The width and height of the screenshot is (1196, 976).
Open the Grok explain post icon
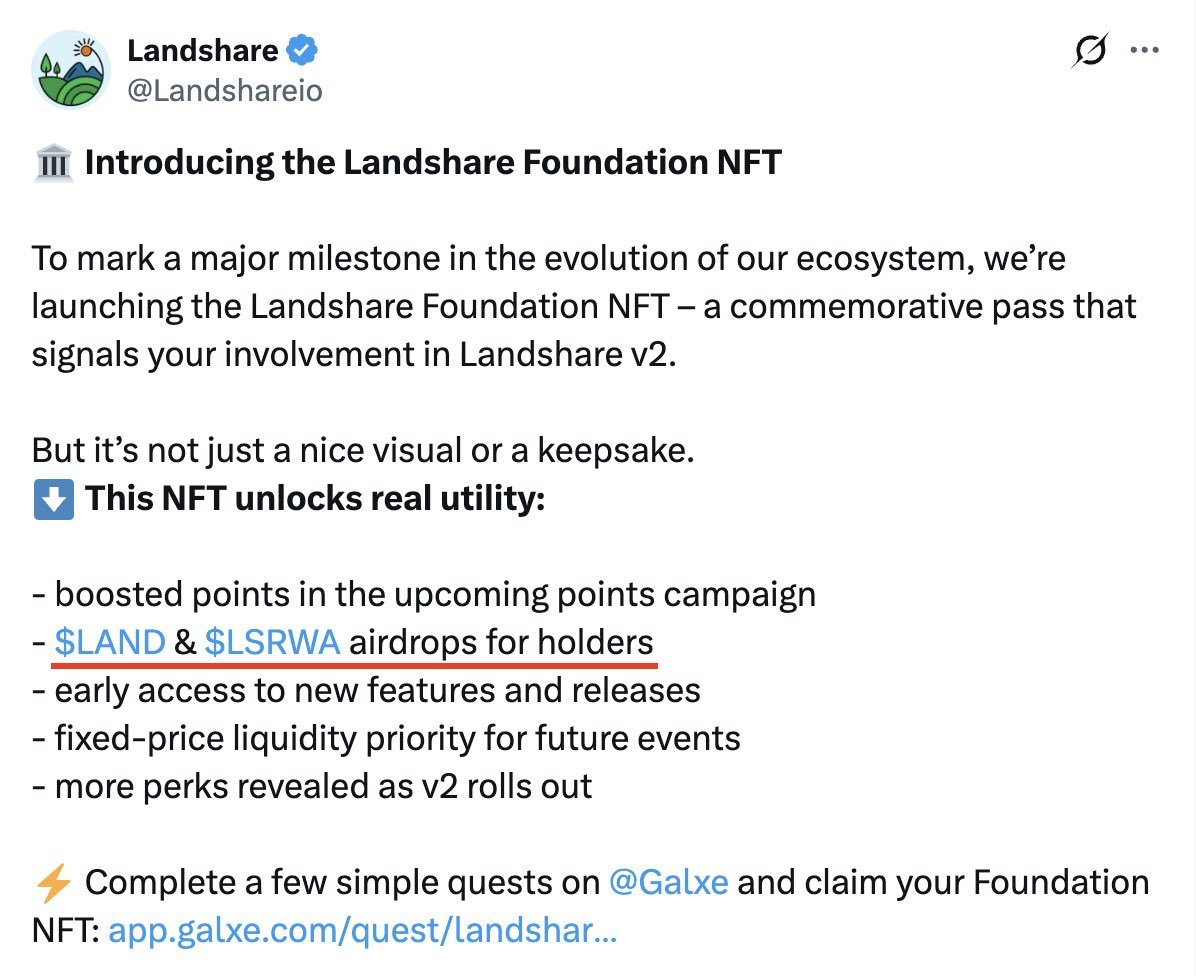click(x=1088, y=49)
